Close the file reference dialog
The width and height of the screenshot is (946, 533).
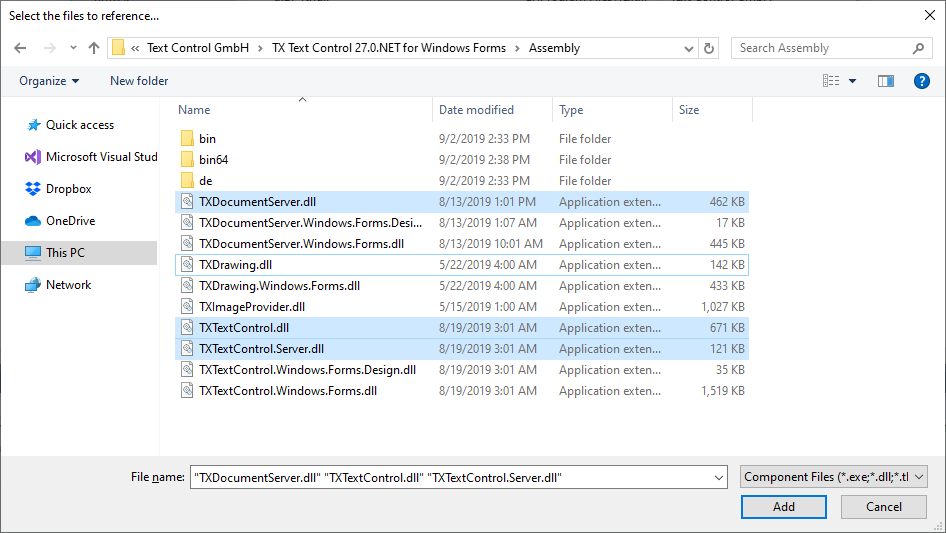click(x=930, y=16)
